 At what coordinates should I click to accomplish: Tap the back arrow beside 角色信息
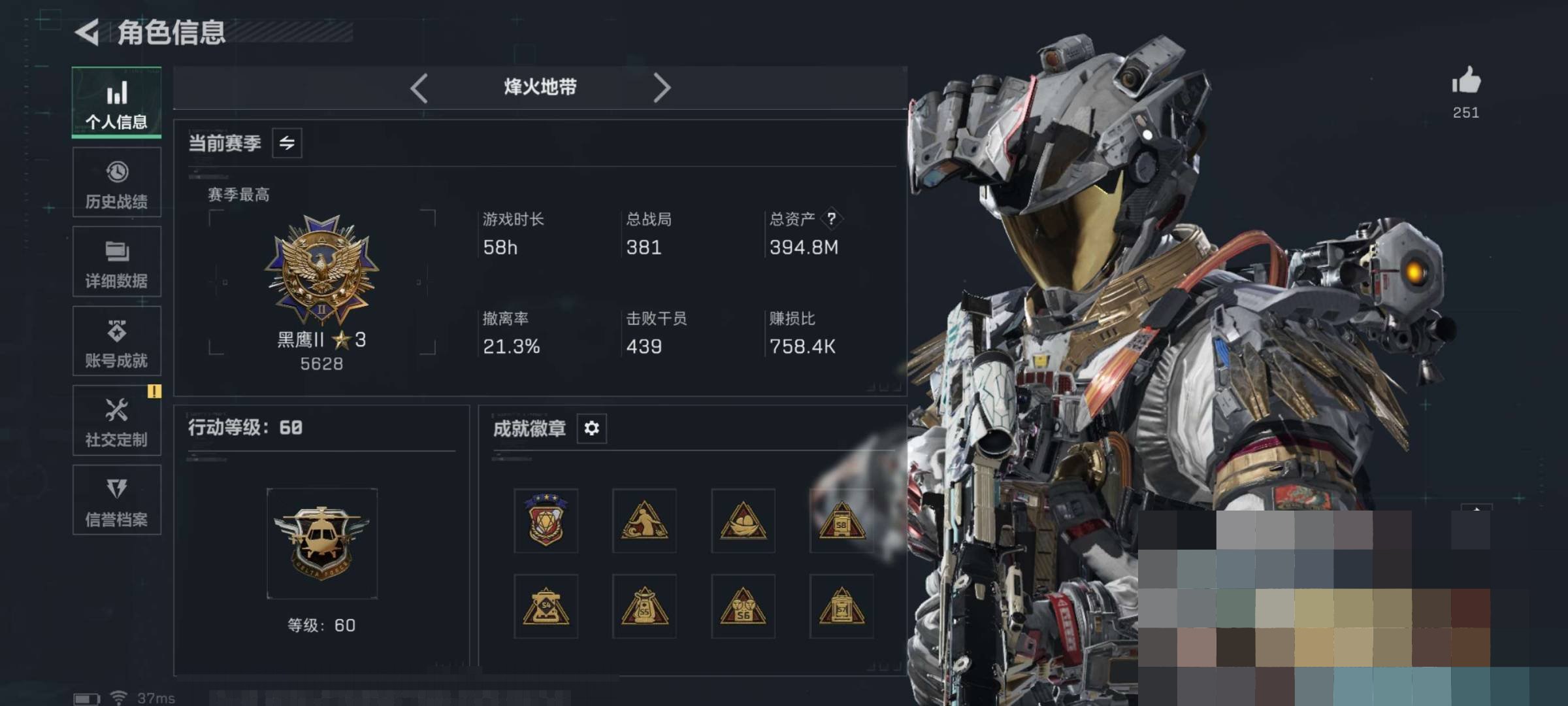tap(87, 32)
